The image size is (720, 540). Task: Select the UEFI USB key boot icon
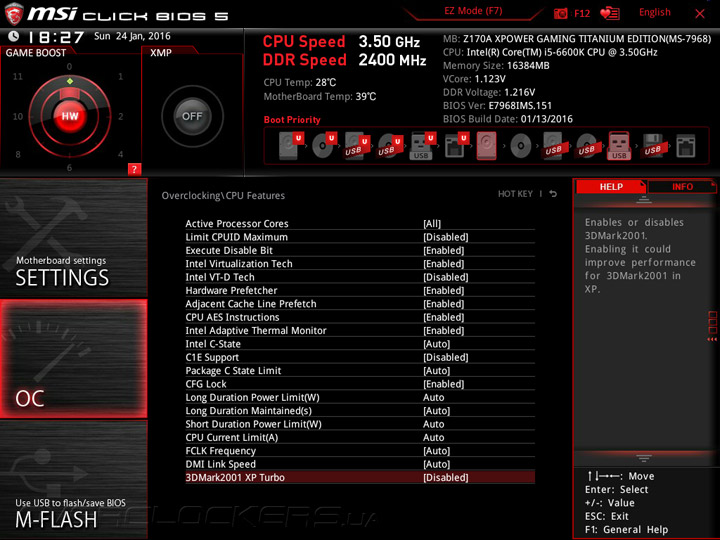tap(422, 146)
